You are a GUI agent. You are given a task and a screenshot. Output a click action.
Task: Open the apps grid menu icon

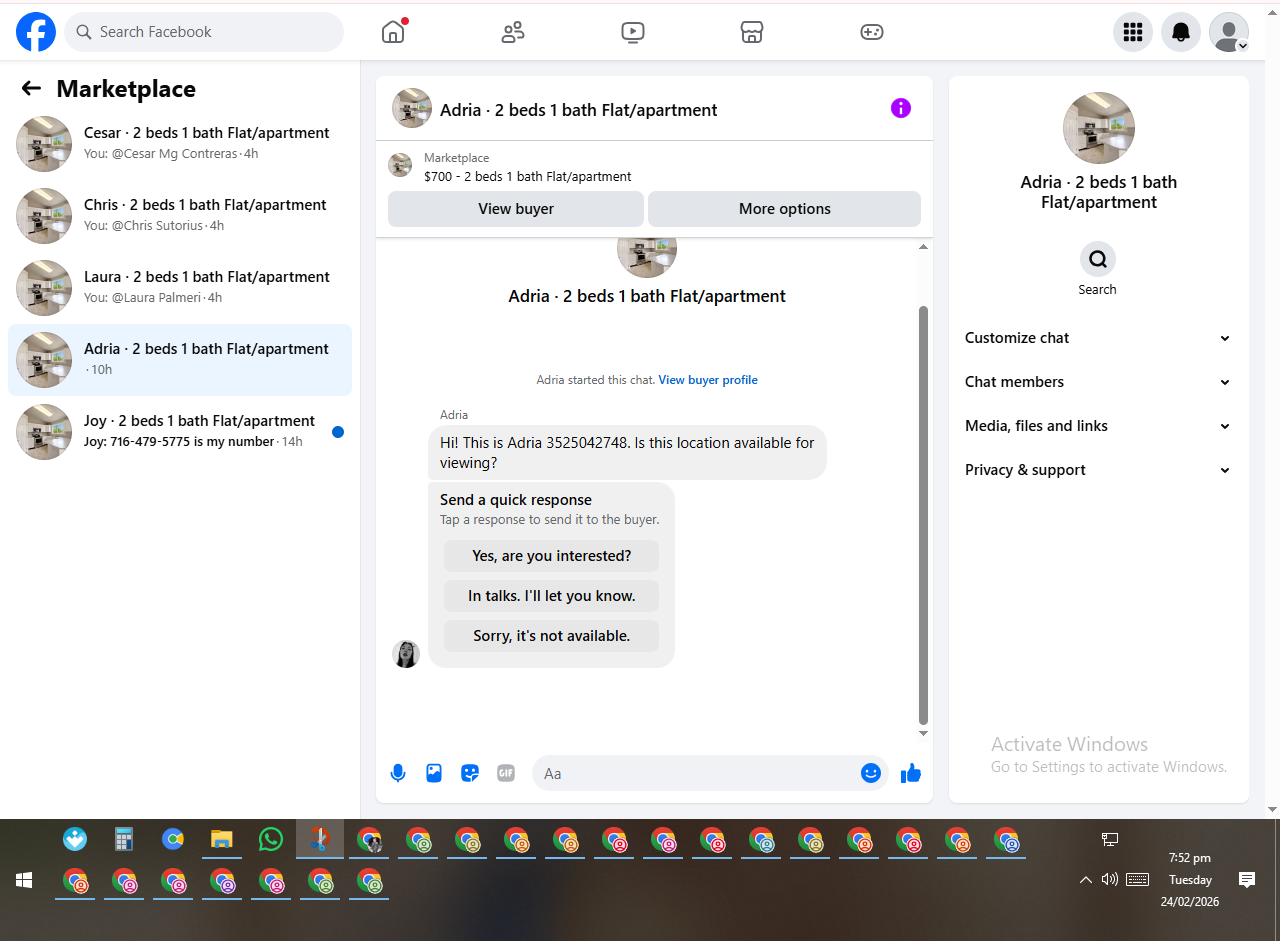click(1133, 32)
